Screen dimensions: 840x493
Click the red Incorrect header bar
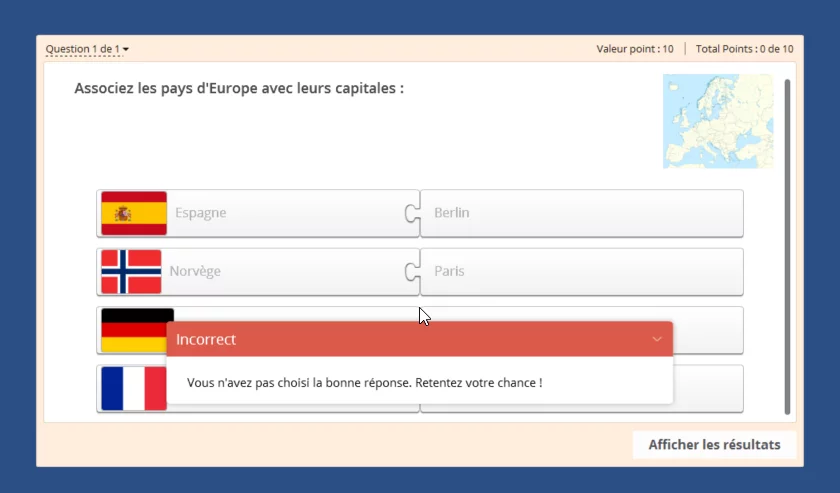click(400, 339)
